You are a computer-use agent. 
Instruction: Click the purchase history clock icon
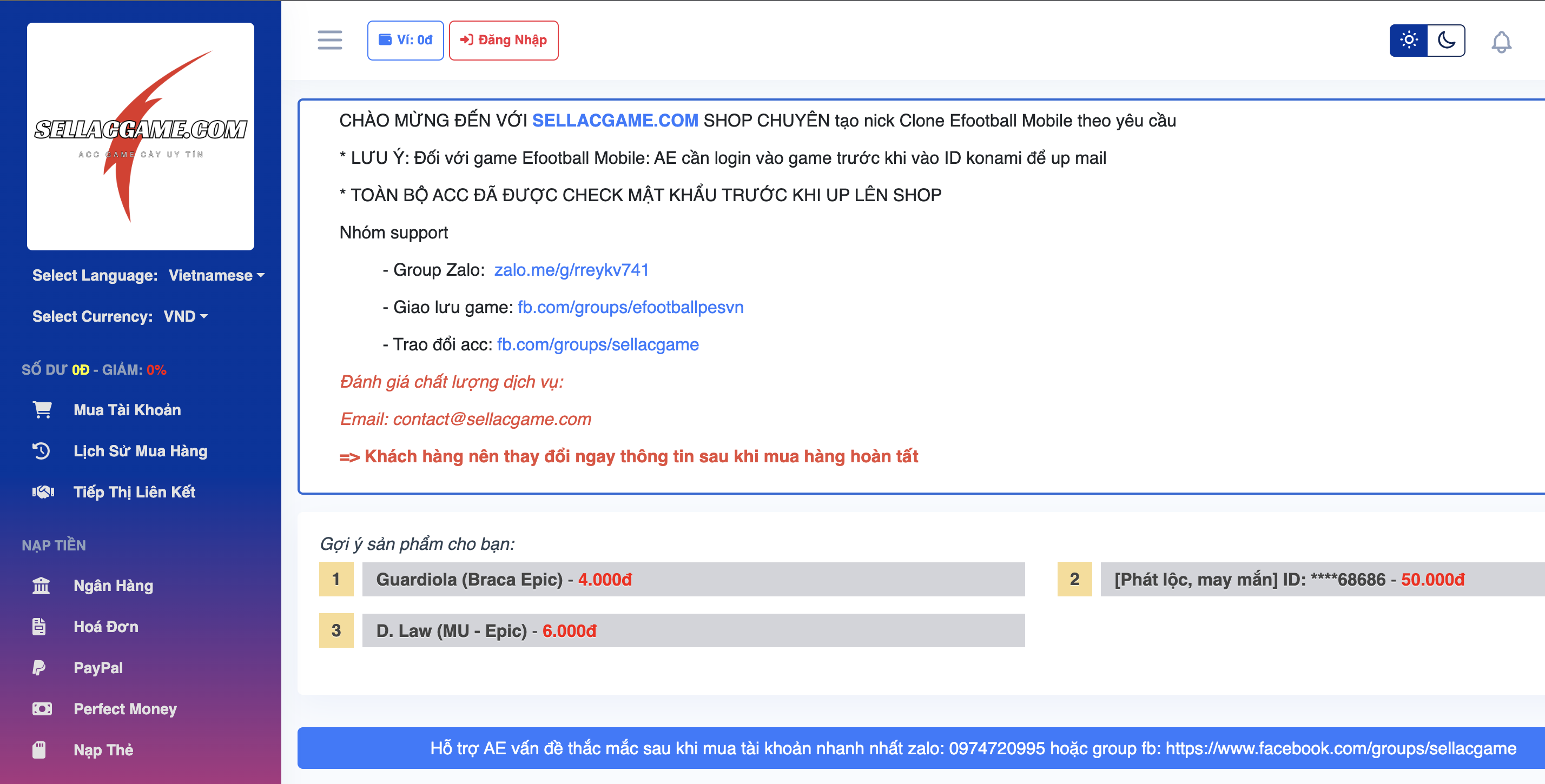pos(41,451)
